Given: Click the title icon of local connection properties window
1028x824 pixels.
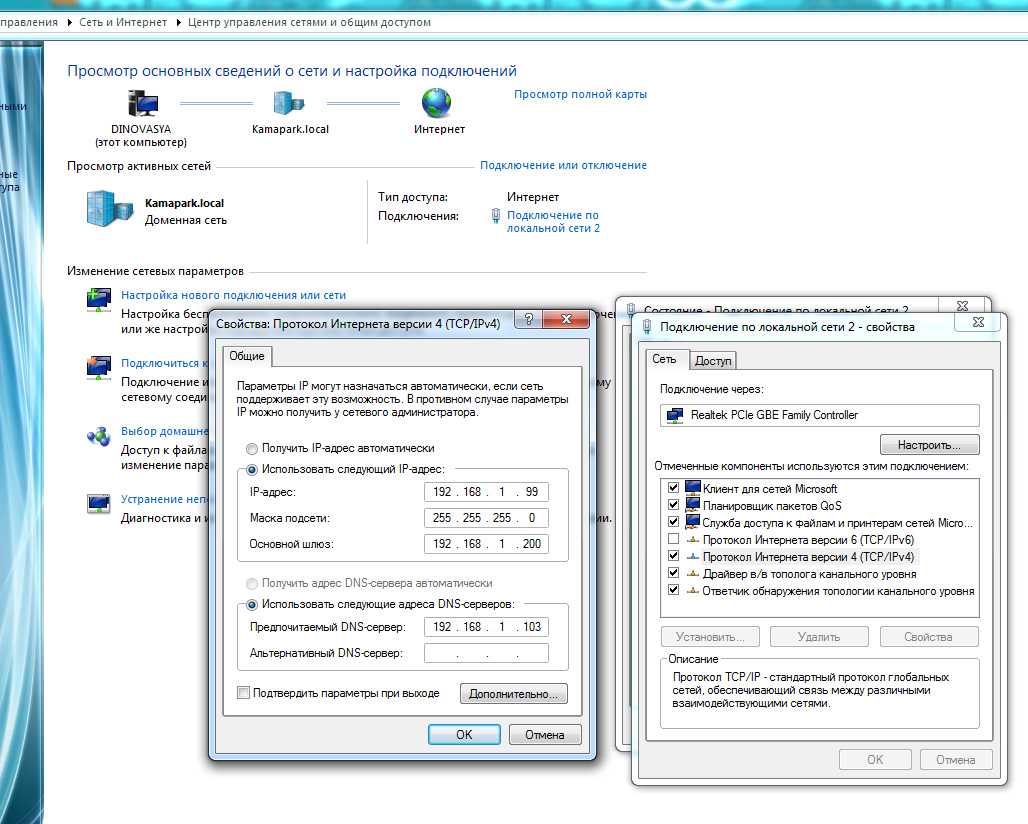Looking at the screenshot, I should [647, 326].
